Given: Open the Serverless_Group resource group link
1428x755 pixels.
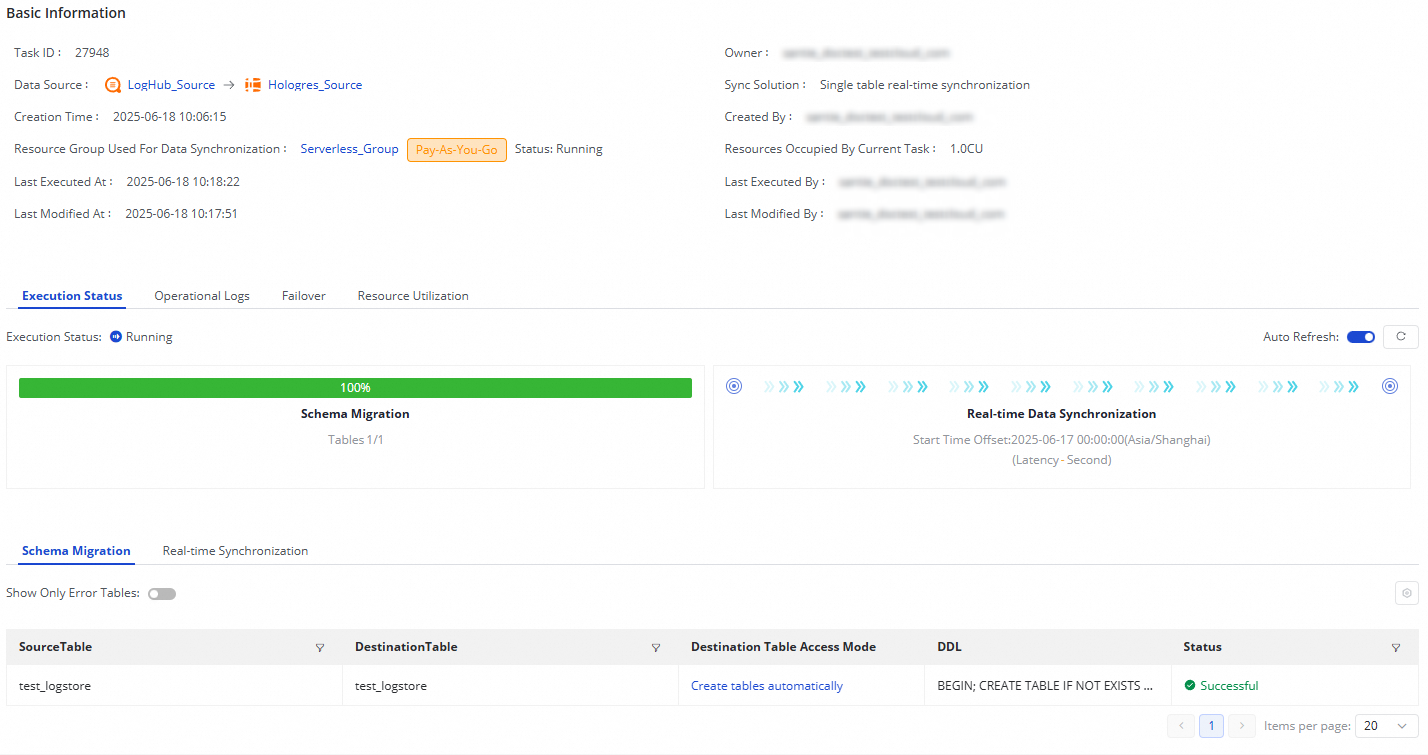Looking at the screenshot, I should pos(349,149).
